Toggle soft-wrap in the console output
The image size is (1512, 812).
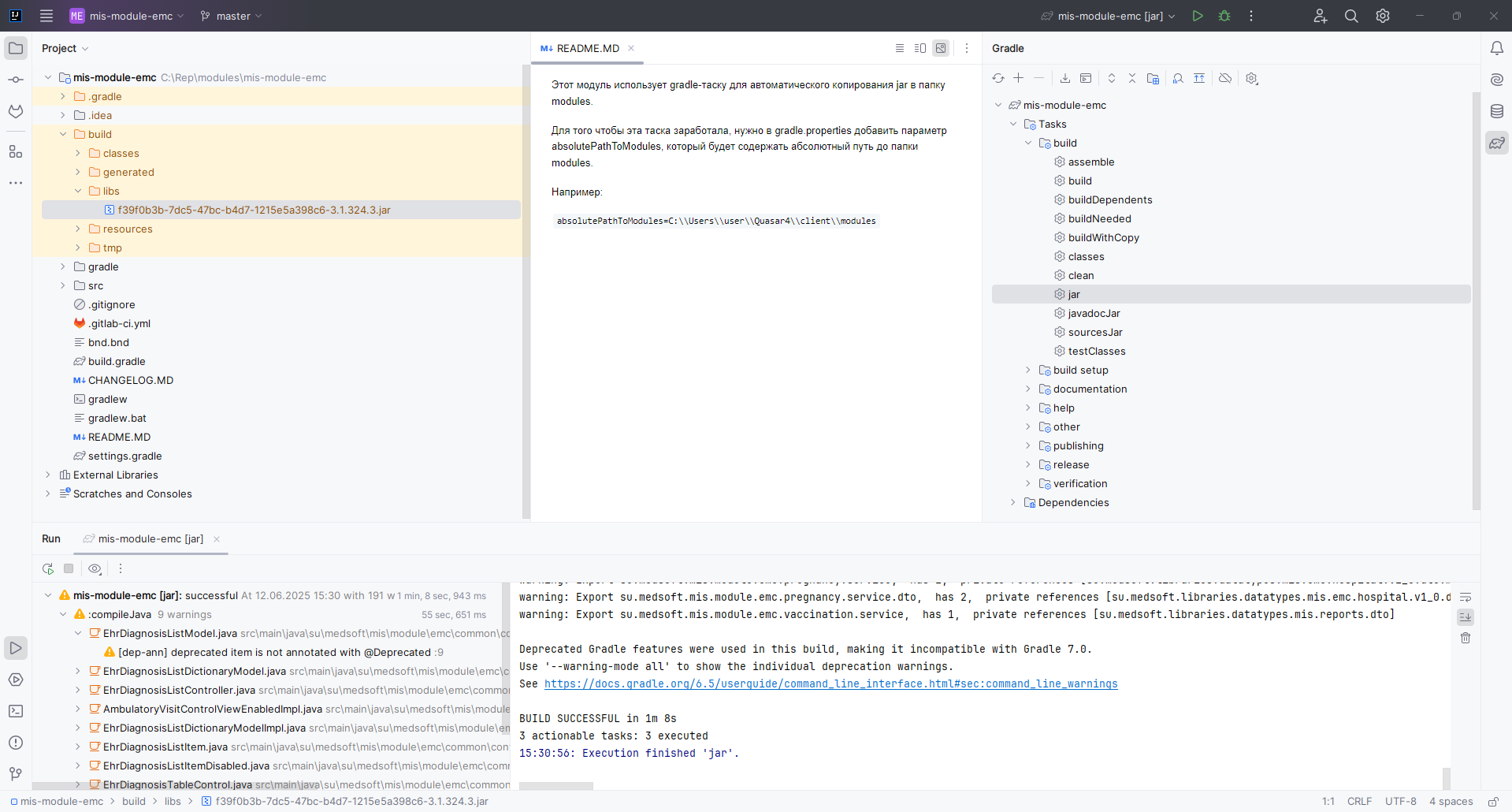point(1466,598)
